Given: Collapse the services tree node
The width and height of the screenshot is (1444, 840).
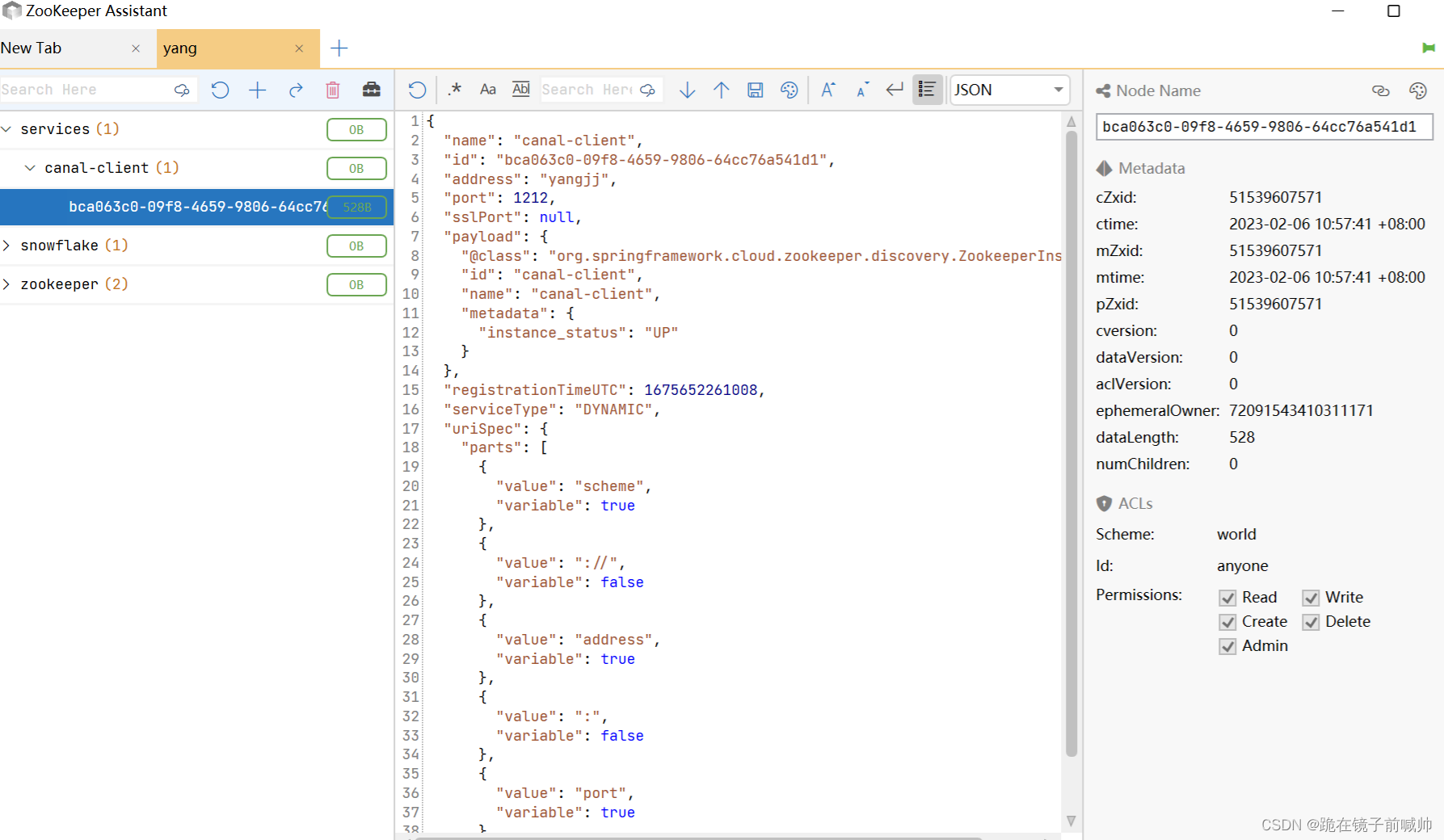Looking at the screenshot, I should pyautogui.click(x=6, y=129).
